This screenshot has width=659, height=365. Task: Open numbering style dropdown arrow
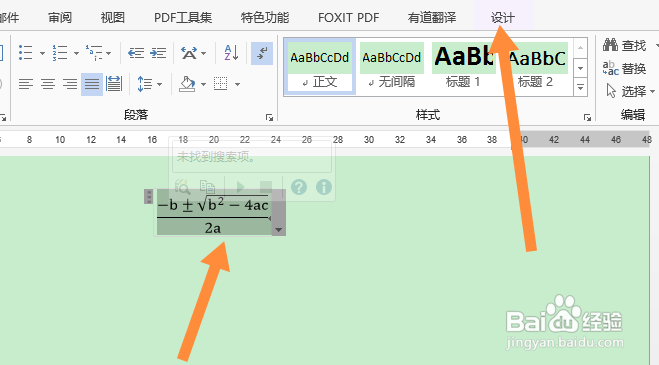click(76, 53)
